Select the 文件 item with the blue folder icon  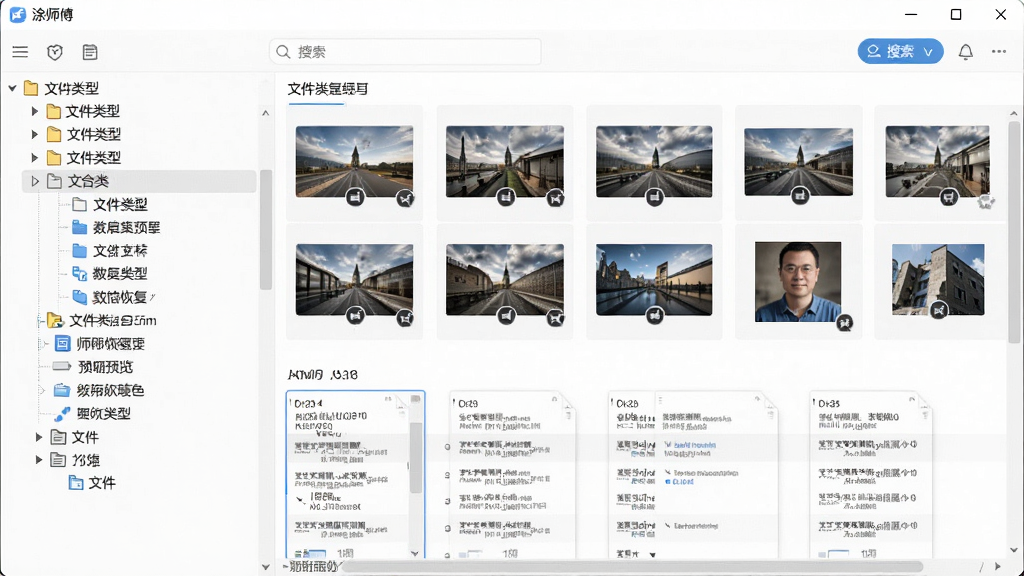(x=92, y=483)
